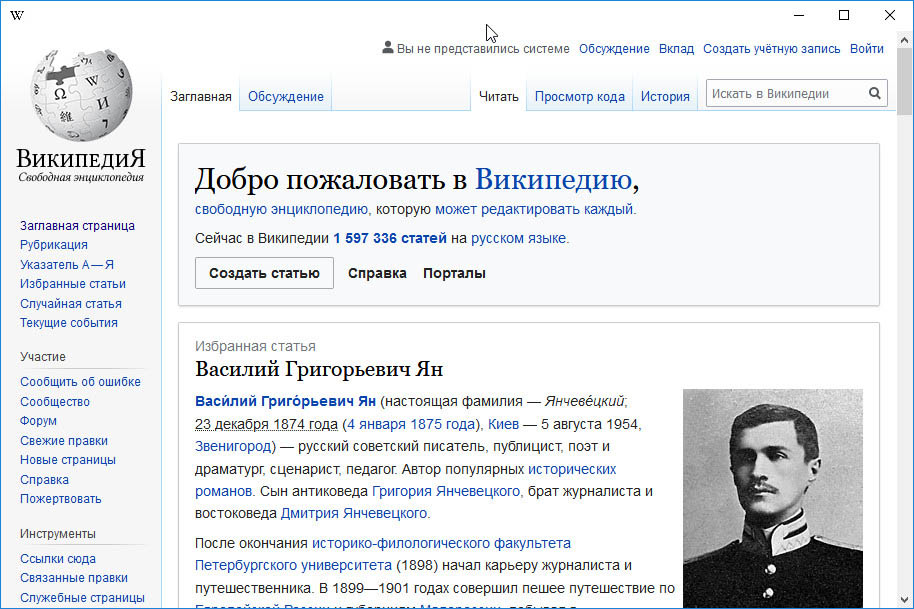Screen dimensions: 914x609
Task: Open the Порталы link
Action: point(454,273)
